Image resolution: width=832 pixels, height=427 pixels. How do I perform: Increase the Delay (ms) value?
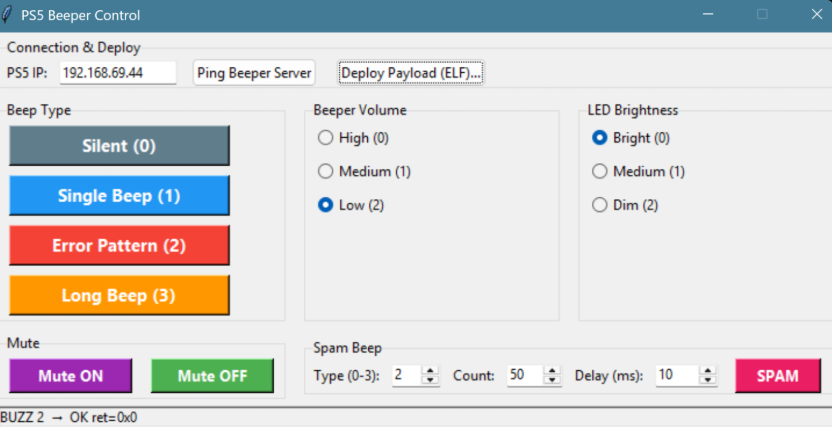pos(708,371)
